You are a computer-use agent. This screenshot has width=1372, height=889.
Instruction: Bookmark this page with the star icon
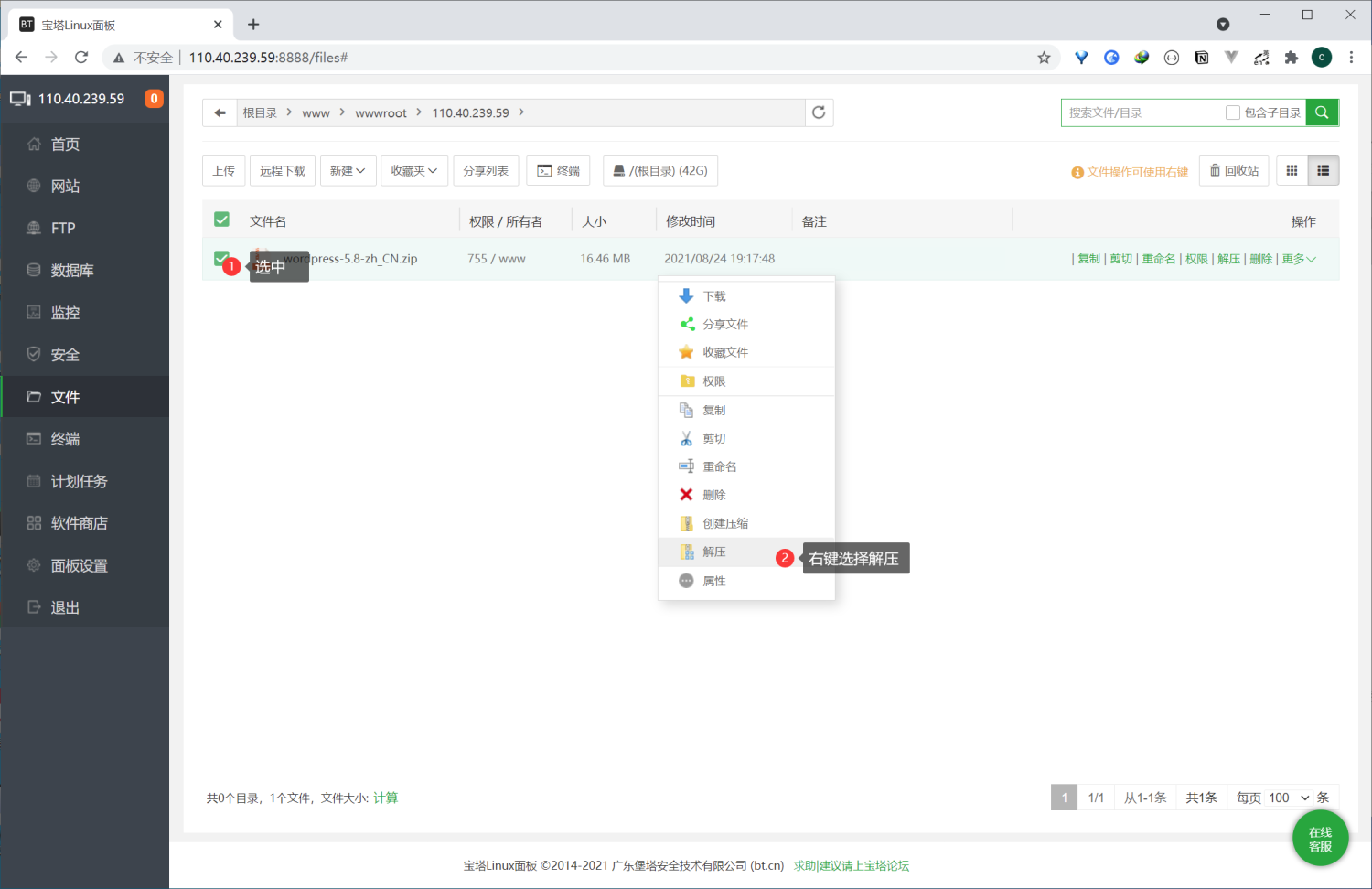coord(1044,58)
